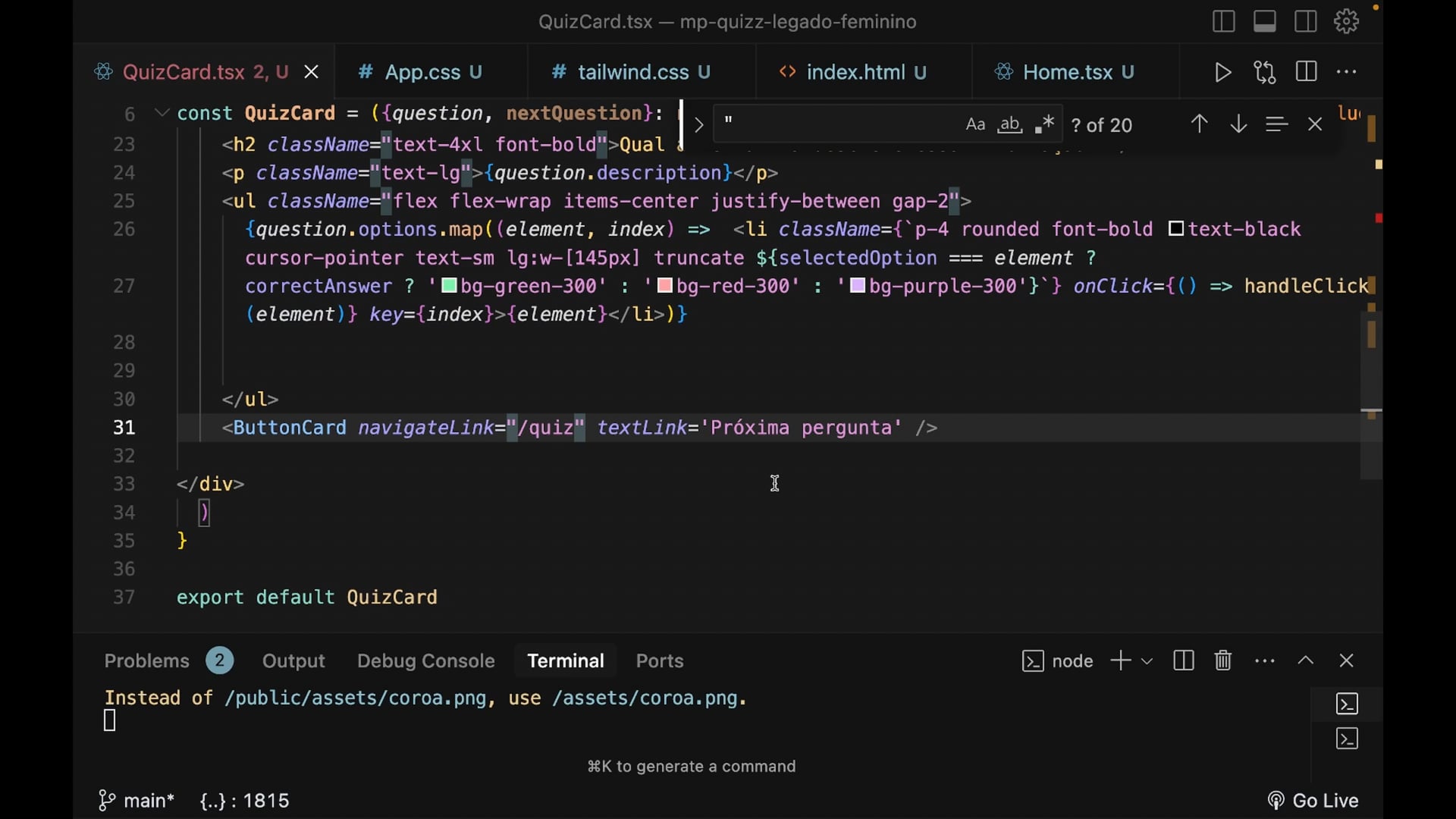The width and height of the screenshot is (1456, 819).
Task: Click the ButtonCard component tag
Action: click(x=289, y=428)
